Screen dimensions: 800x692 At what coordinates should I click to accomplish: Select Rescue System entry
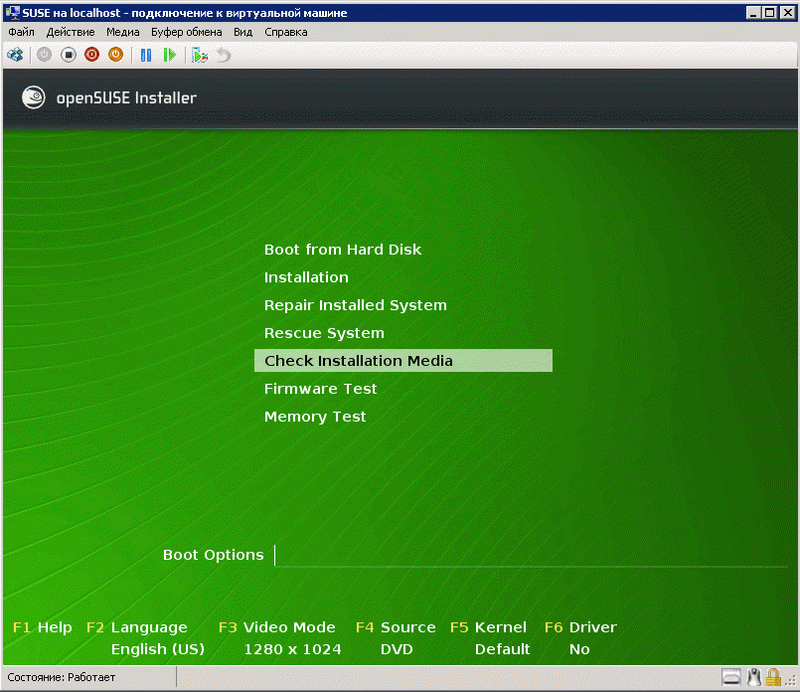pyautogui.click(x=324, y=333)
